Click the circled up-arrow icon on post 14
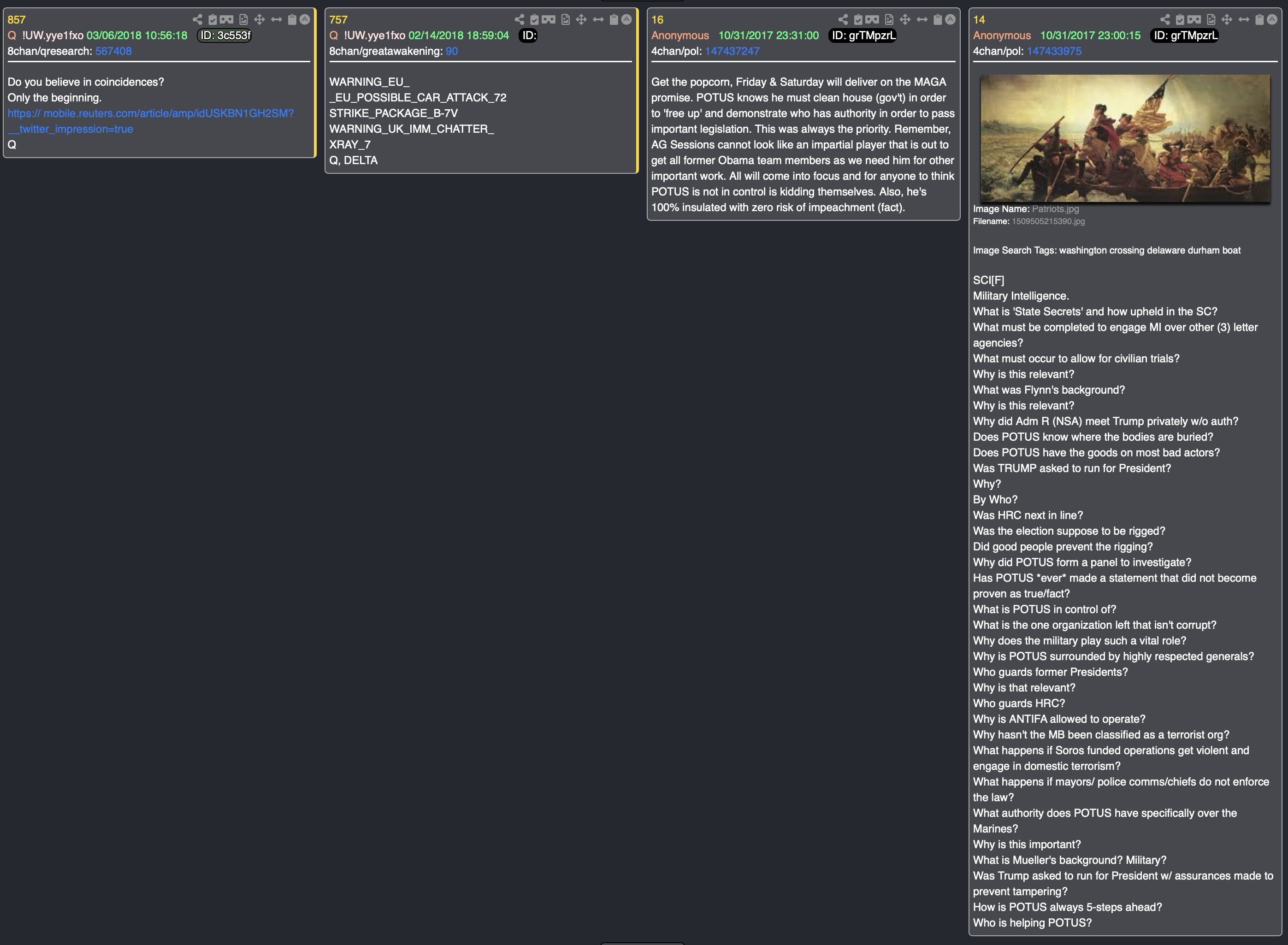Viewport: 1288px width, 945px height. [1273, 19]
